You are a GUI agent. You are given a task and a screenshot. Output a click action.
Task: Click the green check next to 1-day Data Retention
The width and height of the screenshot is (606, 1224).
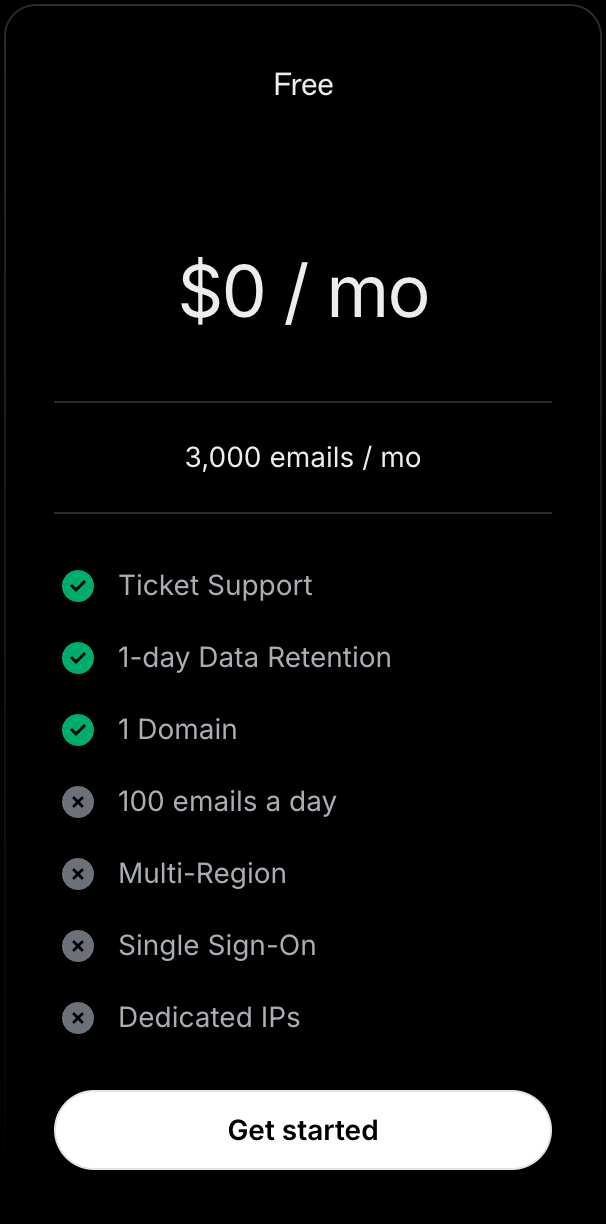(78, 658)
